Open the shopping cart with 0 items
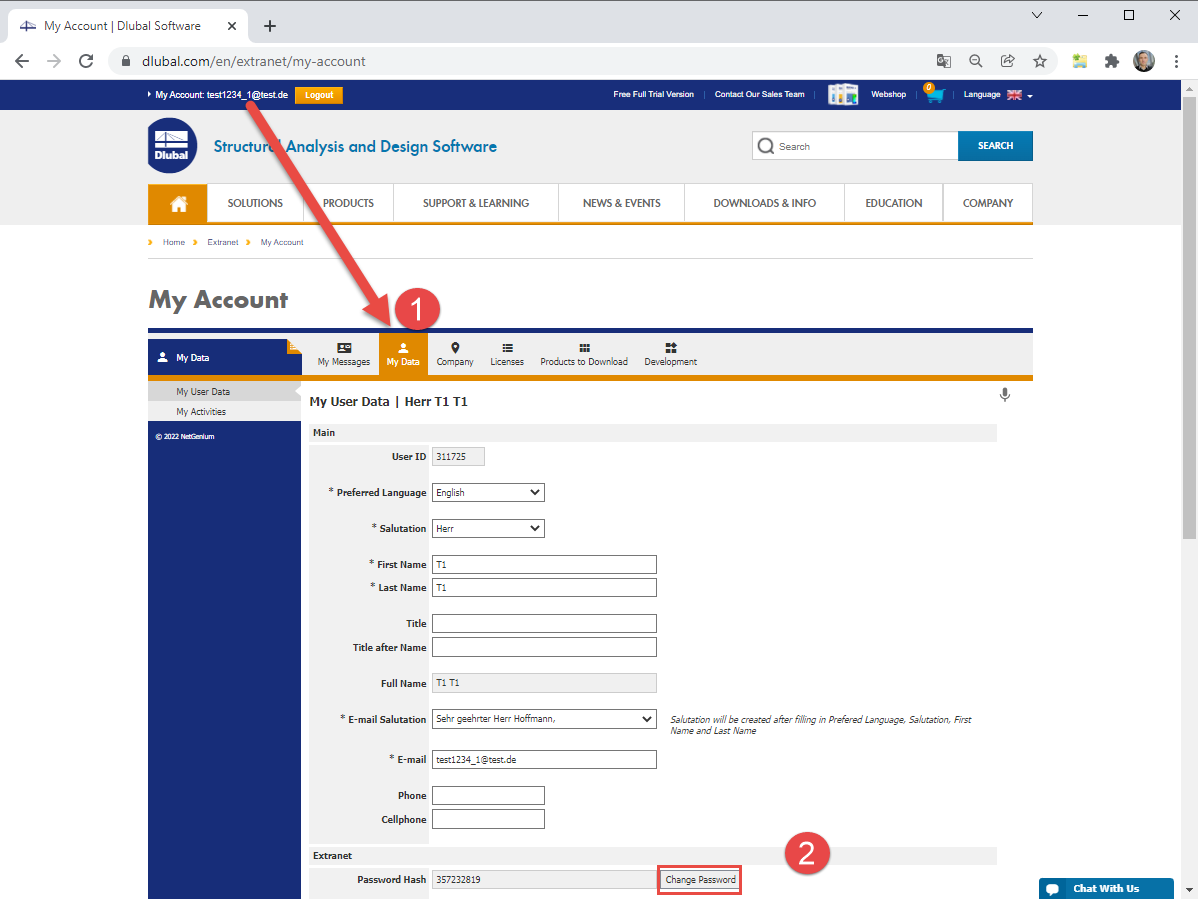The image size is (1198, 899). point(934,94)
